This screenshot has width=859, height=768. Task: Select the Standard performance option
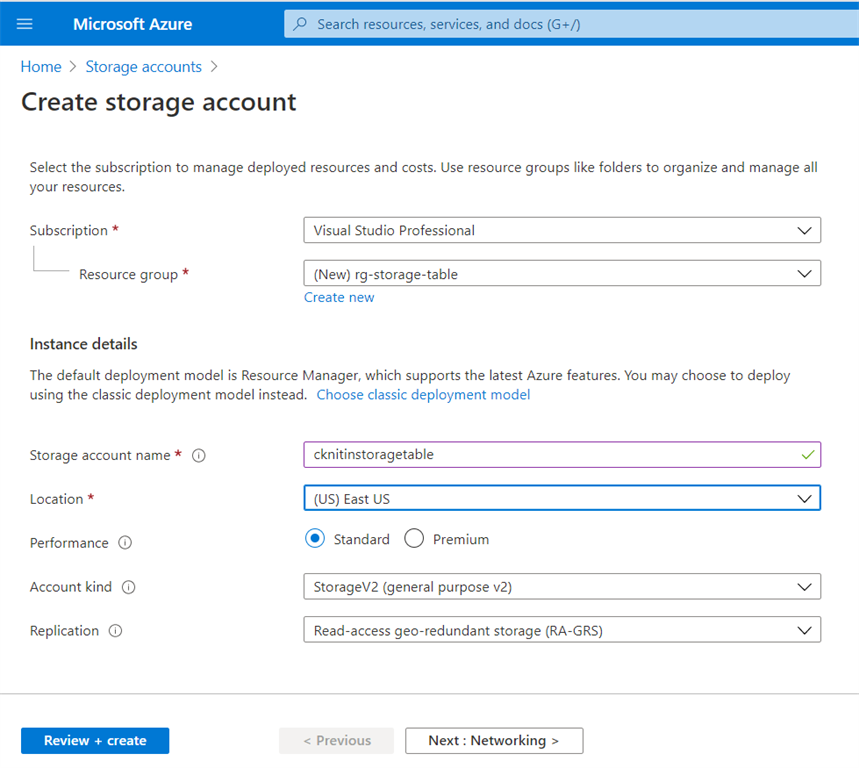pyautogui.click(x=318, y=538)
